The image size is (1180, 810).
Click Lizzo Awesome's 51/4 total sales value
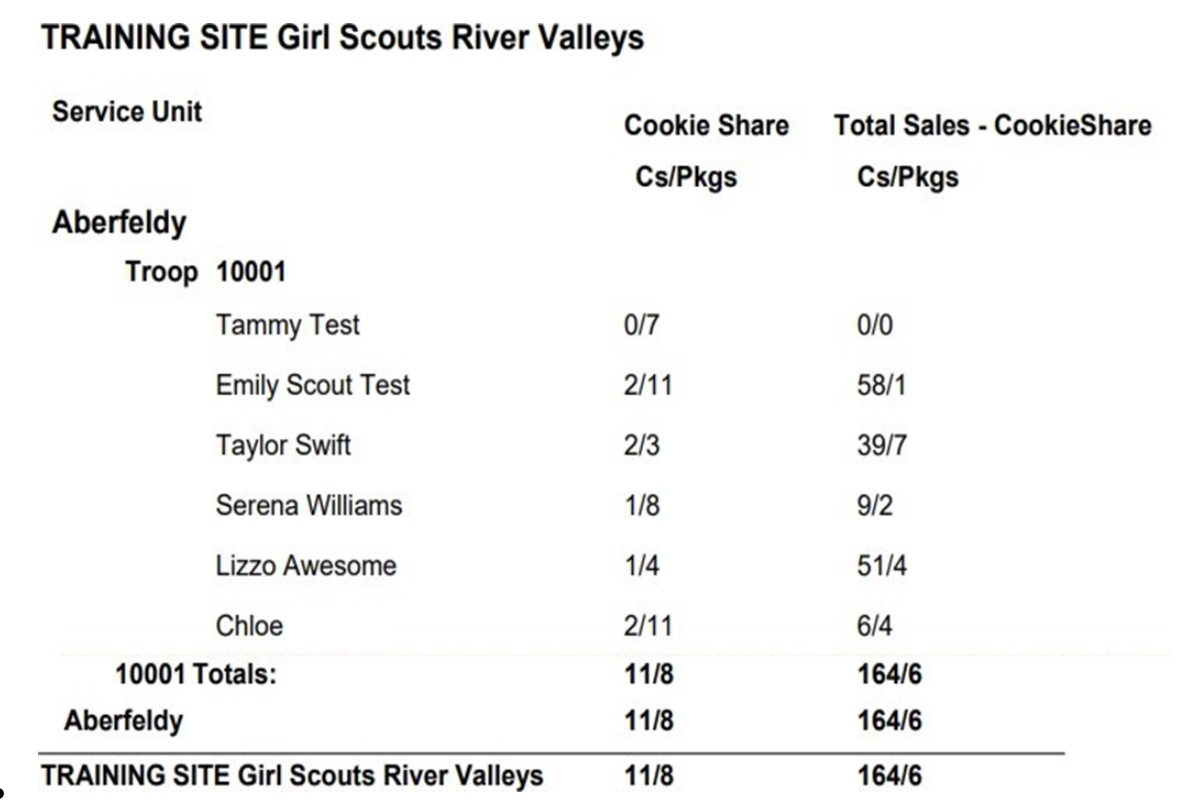tap(881, 565)
